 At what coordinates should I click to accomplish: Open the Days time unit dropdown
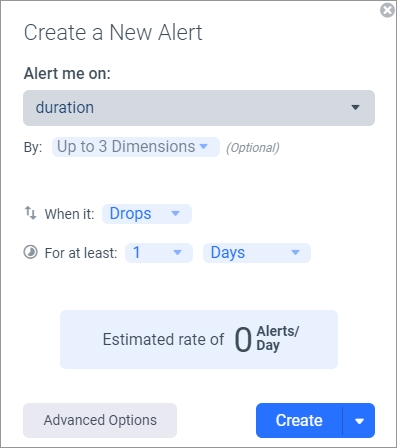[x=257, y=253]
